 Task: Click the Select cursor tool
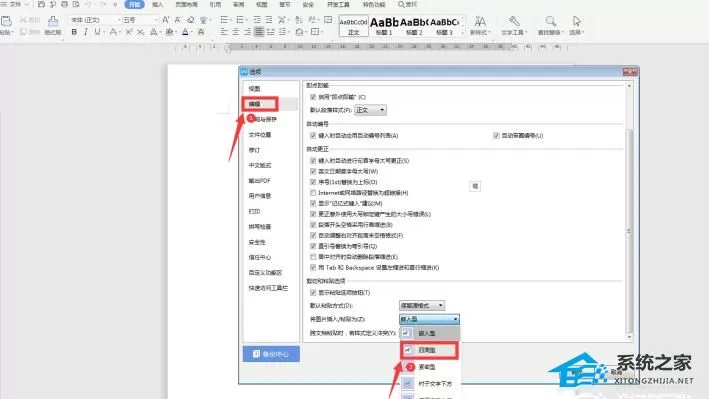pyautogui.click(x=576, y=25)
